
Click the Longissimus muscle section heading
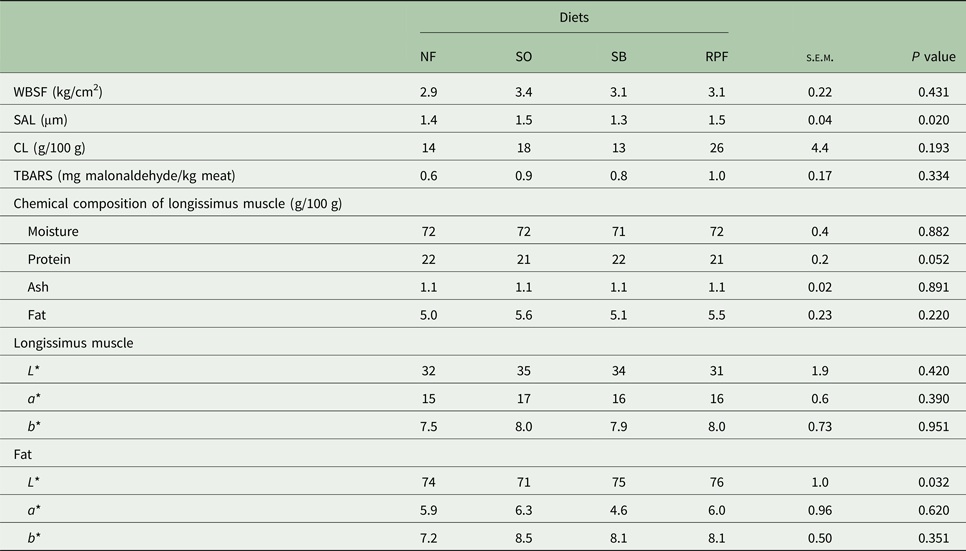[73, 342]
